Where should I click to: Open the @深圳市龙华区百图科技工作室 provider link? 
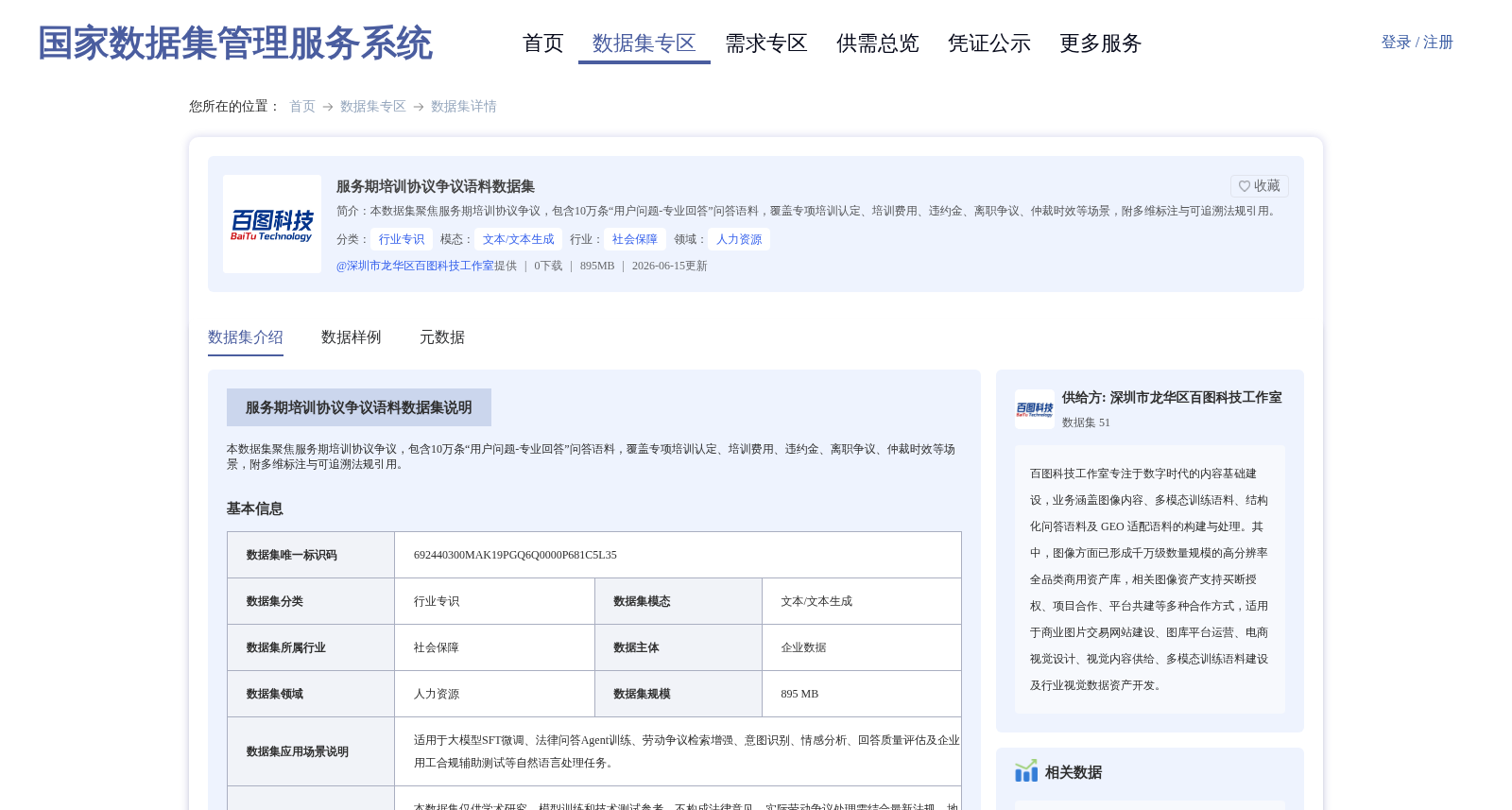pos(415,267)
